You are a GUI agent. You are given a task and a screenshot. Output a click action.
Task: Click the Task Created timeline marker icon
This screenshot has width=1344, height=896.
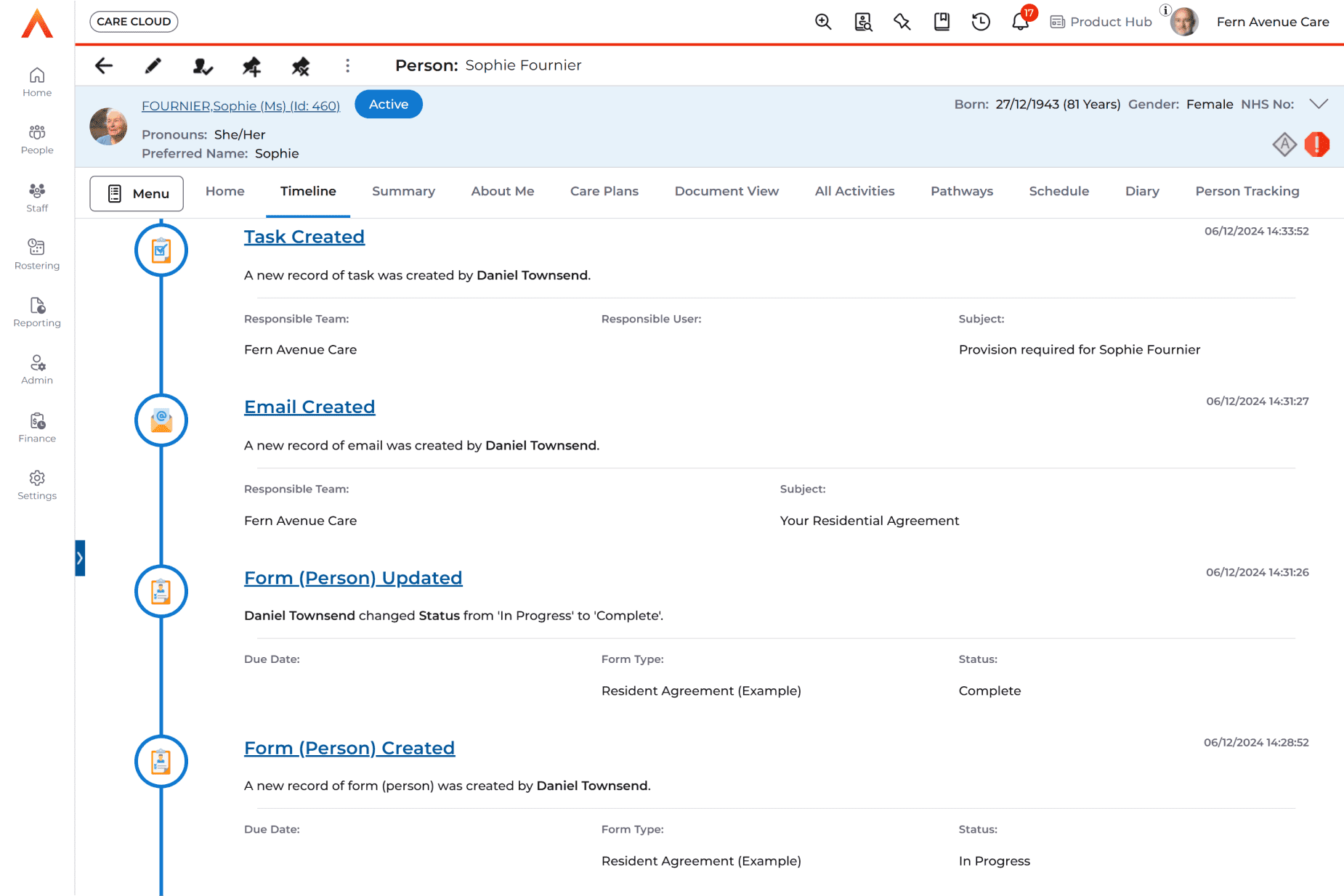pyautogui.click(x=161, y=251)
